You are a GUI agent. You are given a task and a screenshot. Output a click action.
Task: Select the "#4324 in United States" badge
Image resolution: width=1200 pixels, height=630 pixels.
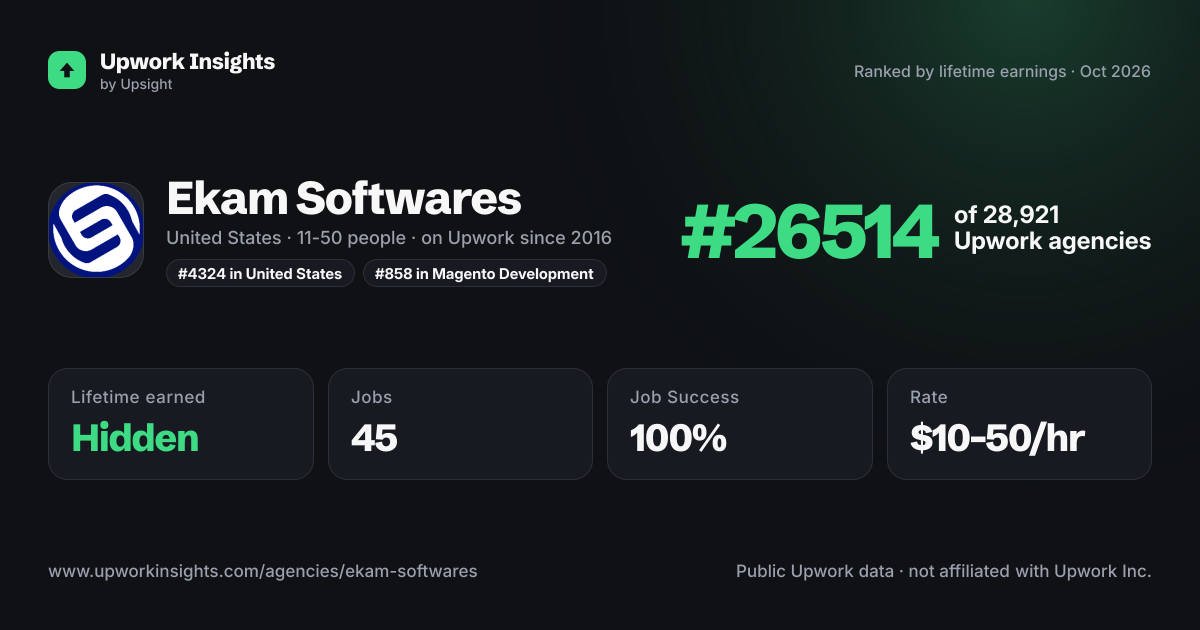point(260,273)
